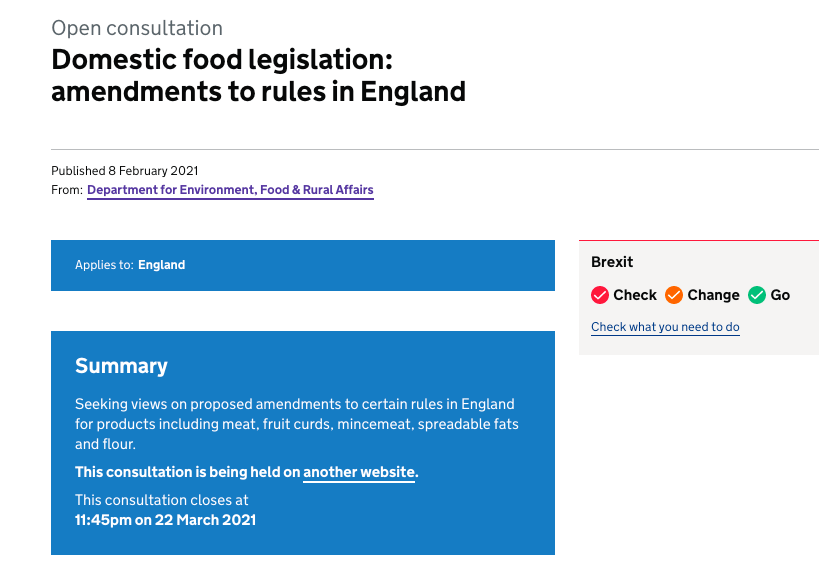Click the 'Summary' heading in blue box
The width and height of the screenshot is (834, 570).
tap(121, 366)
